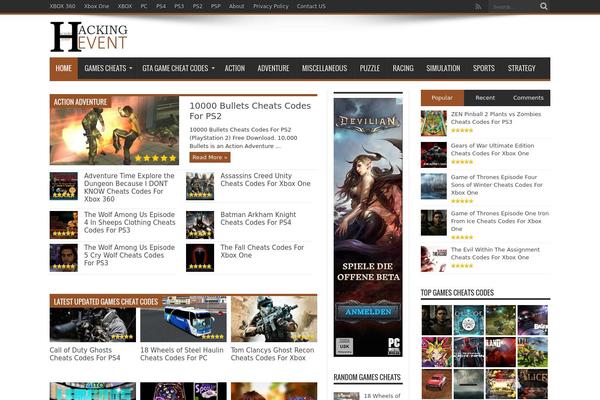Open 18 Wheels of Steel Haulin link
The height and width of the screenshot is (400, 600).
coord(182,354)
